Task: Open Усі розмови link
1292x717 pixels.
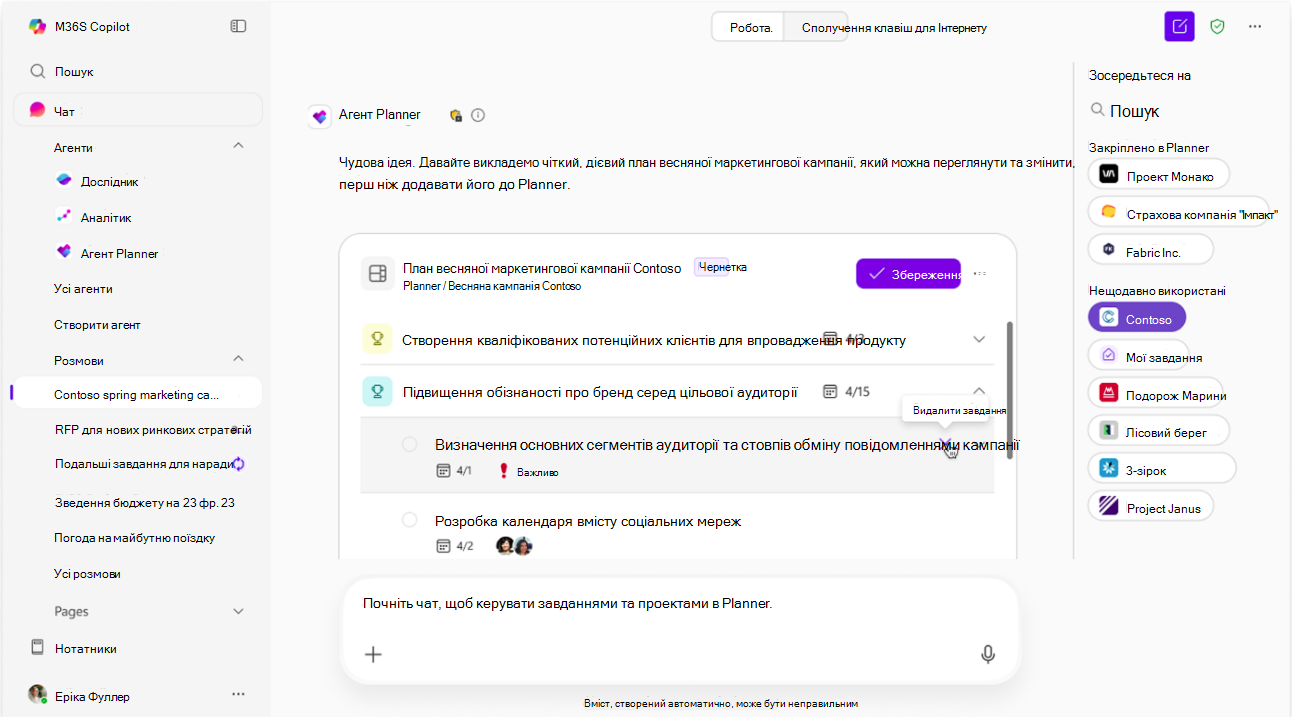Action: click(88, 574)
